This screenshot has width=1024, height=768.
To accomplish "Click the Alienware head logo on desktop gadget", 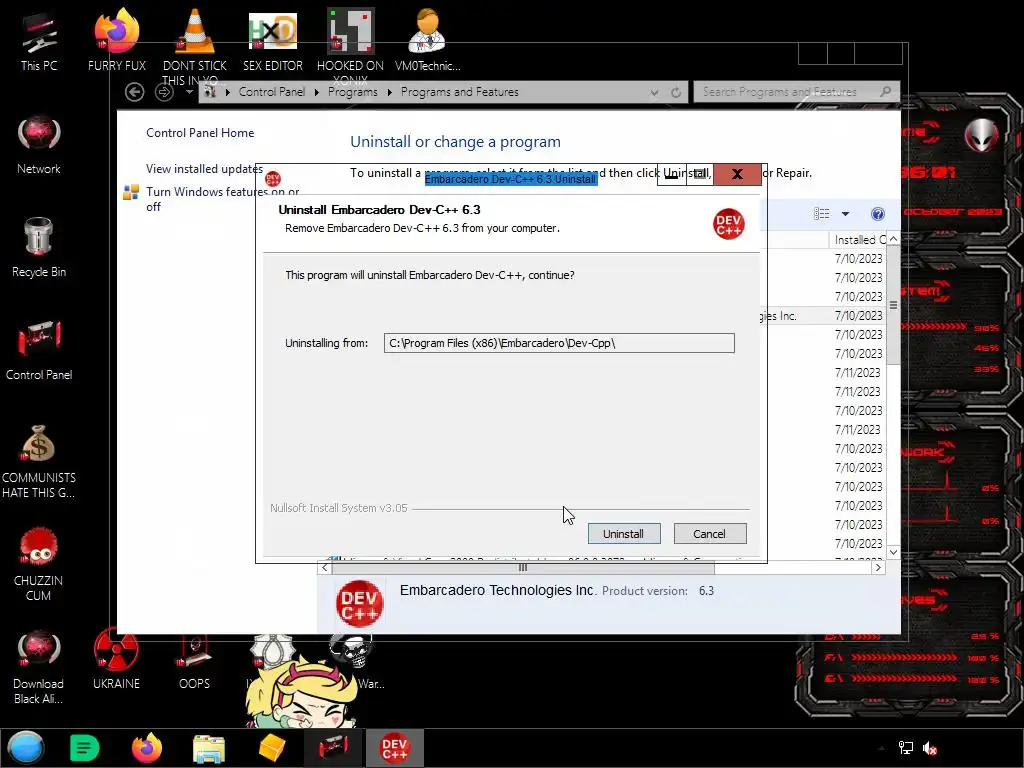I will (982, 136).
